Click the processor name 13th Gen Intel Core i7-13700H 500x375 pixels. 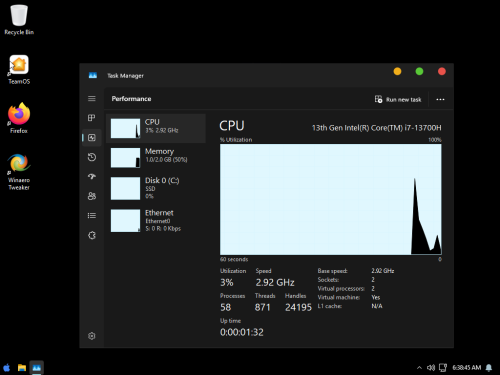point(376,128)
